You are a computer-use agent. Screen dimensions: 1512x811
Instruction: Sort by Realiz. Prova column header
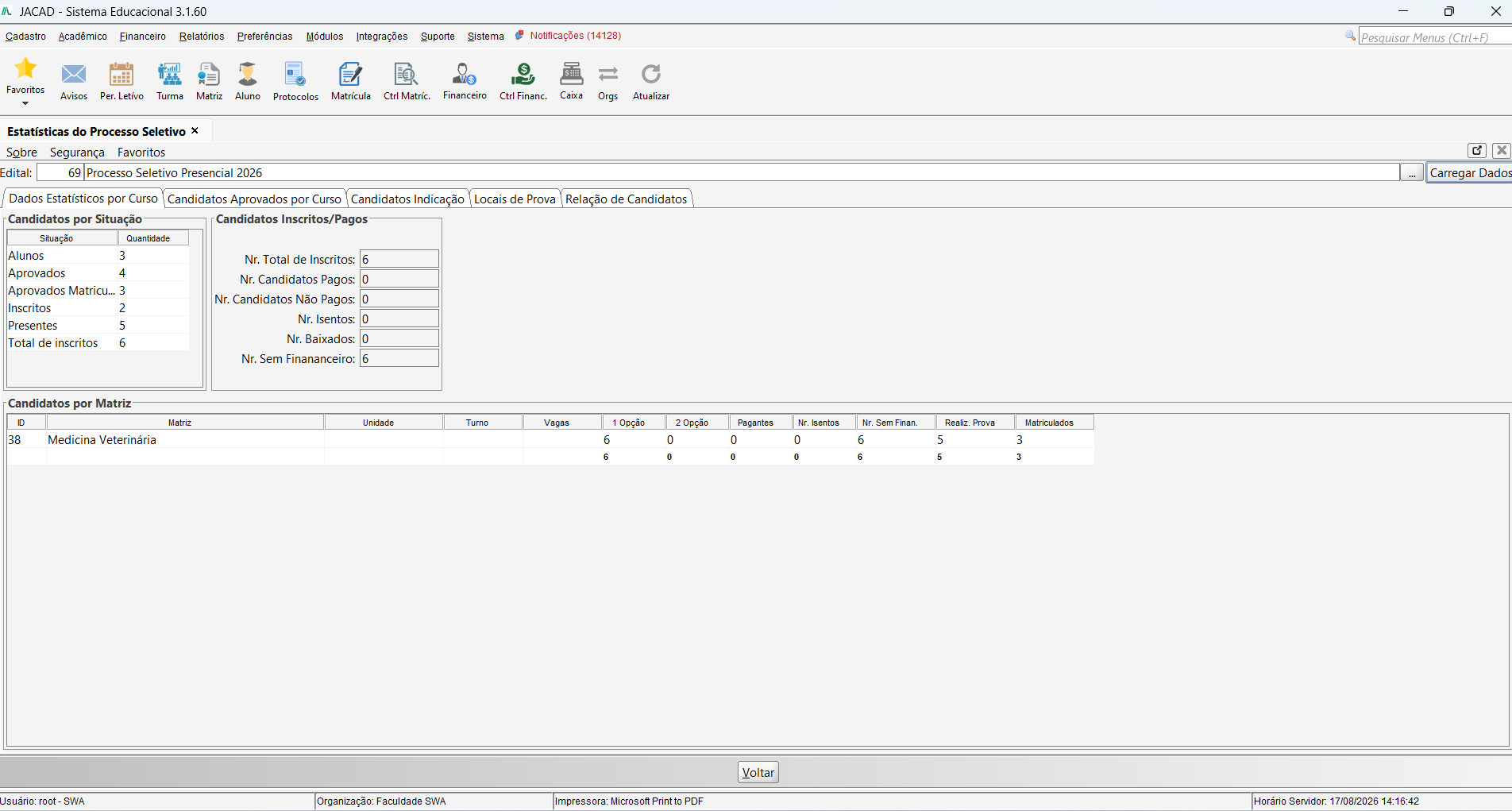click(975, 423)
